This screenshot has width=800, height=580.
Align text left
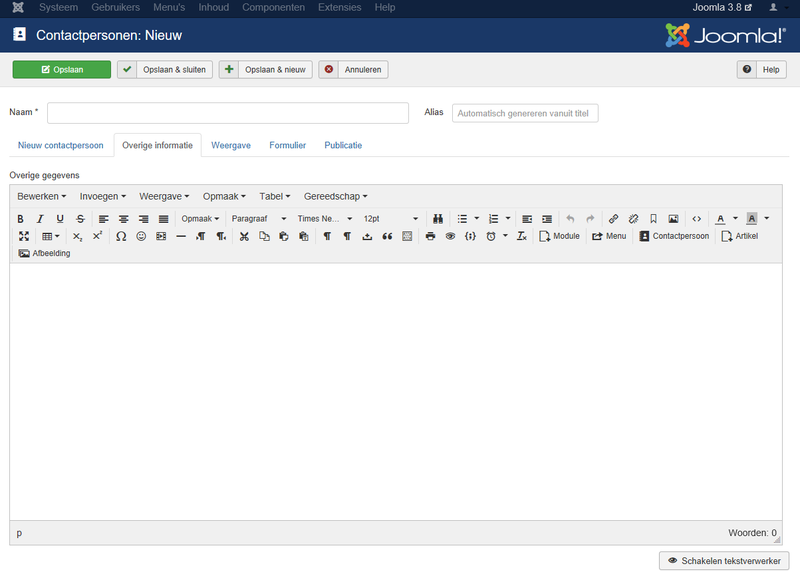tap(104, 219)
